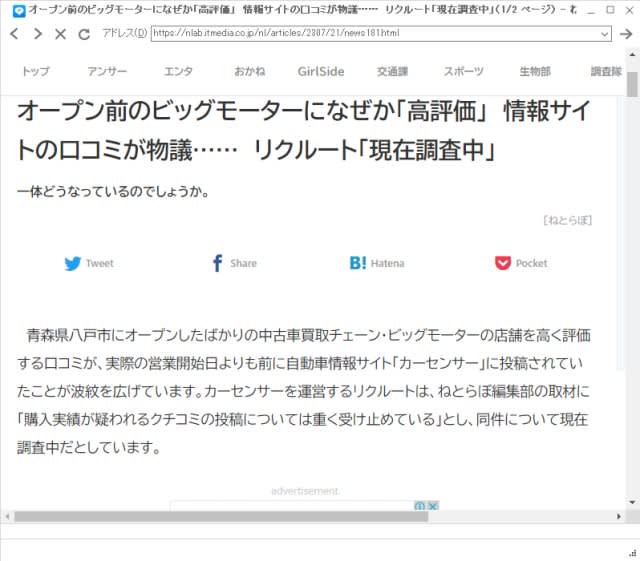The width and height of the screenshot is (640, 561).
Task: Open the おかね navigation tab
Action: (249, 71)
